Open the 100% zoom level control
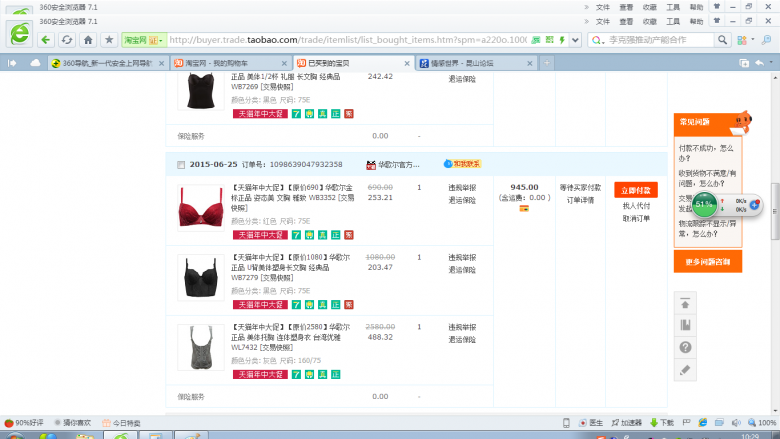 pyautogui.click(x=762, y=423)
